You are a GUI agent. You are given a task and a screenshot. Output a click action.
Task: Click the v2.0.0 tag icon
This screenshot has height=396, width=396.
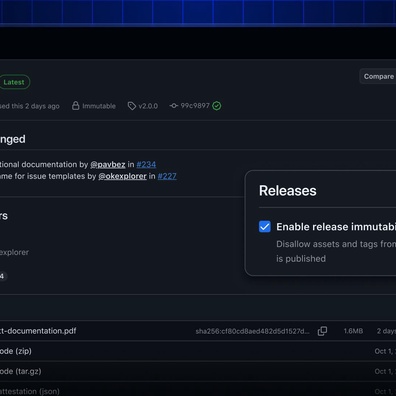click(x=132, y=106)
